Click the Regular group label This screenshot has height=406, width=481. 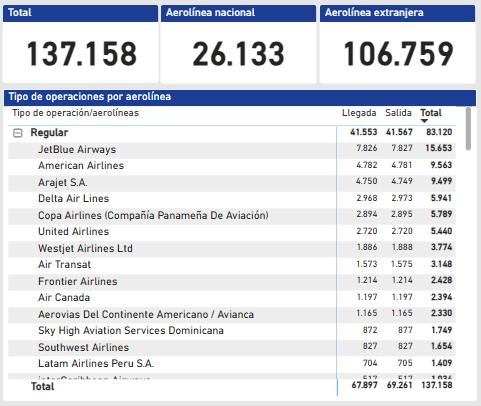(49, 133)
